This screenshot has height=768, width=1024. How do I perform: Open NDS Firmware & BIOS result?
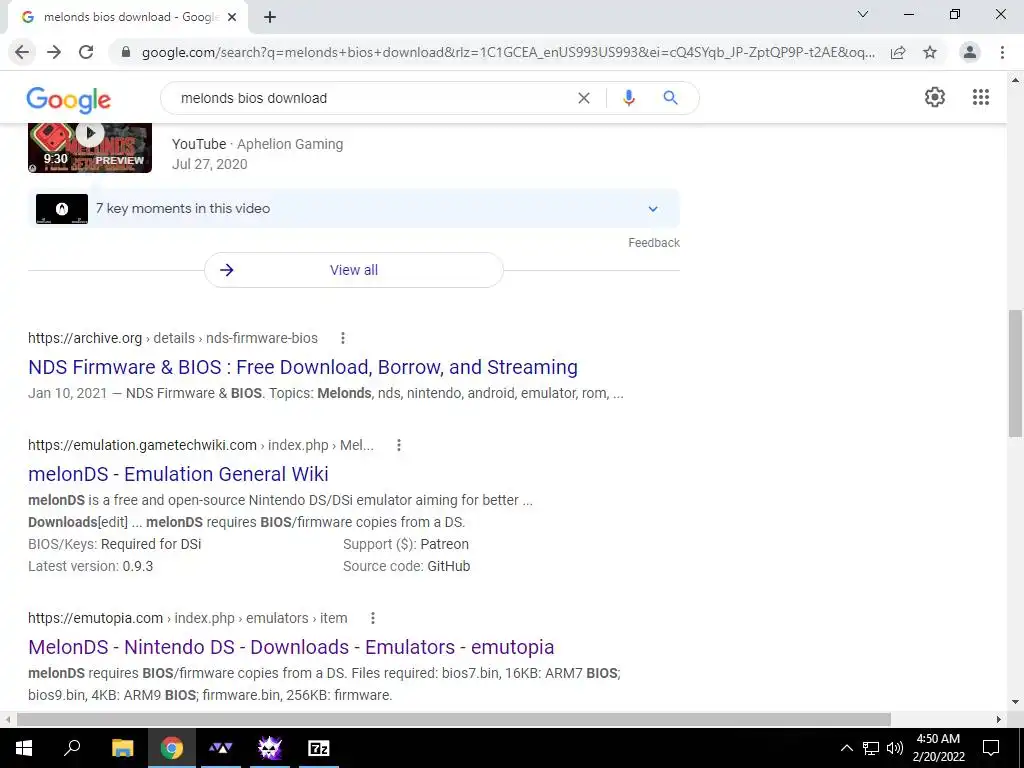click(303, 367)
